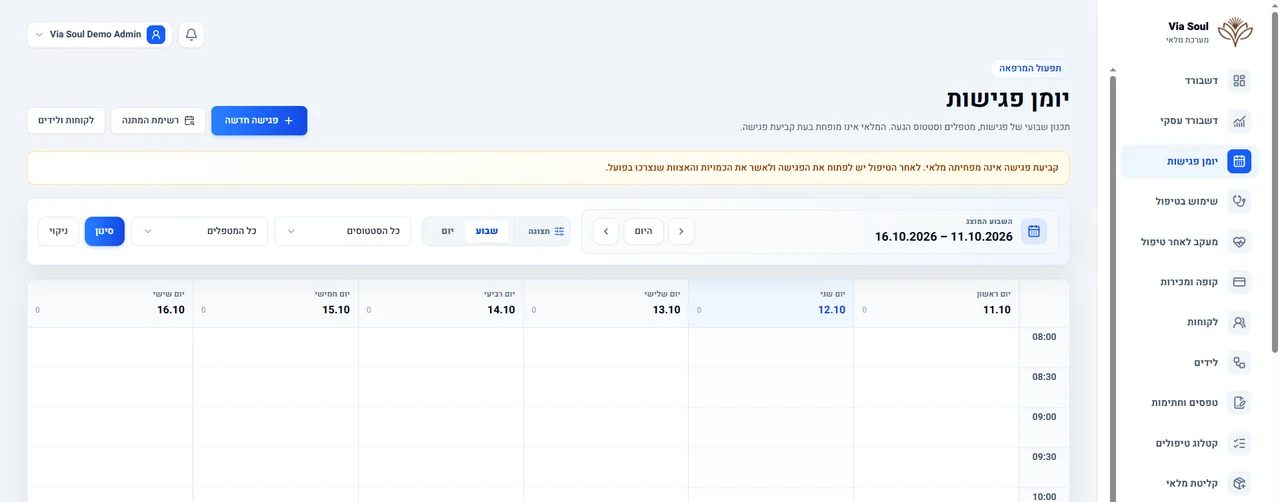Click the תצוגה view sliders icon

pos(559,231)
